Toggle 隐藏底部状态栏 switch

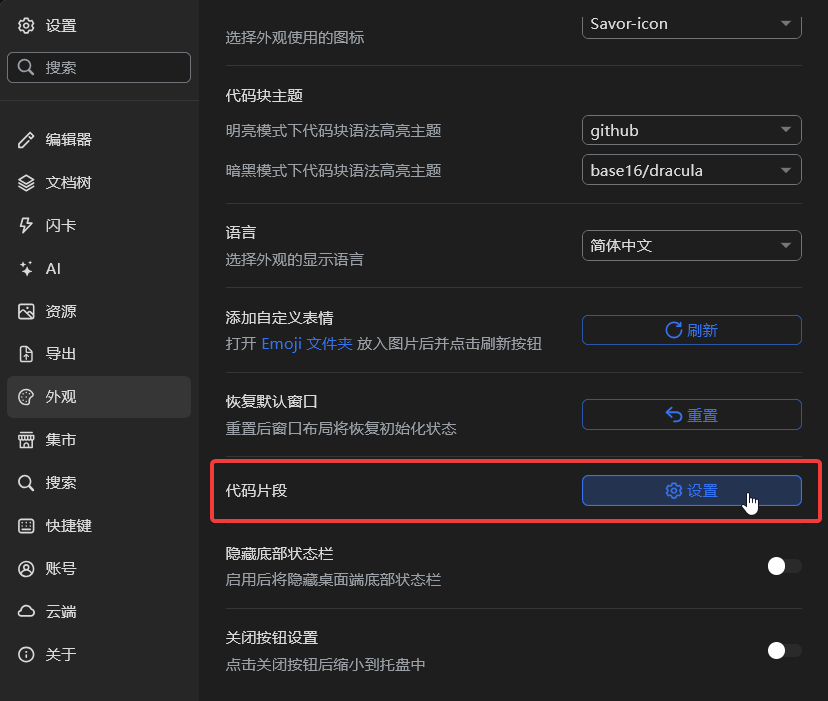coord(784,566)
